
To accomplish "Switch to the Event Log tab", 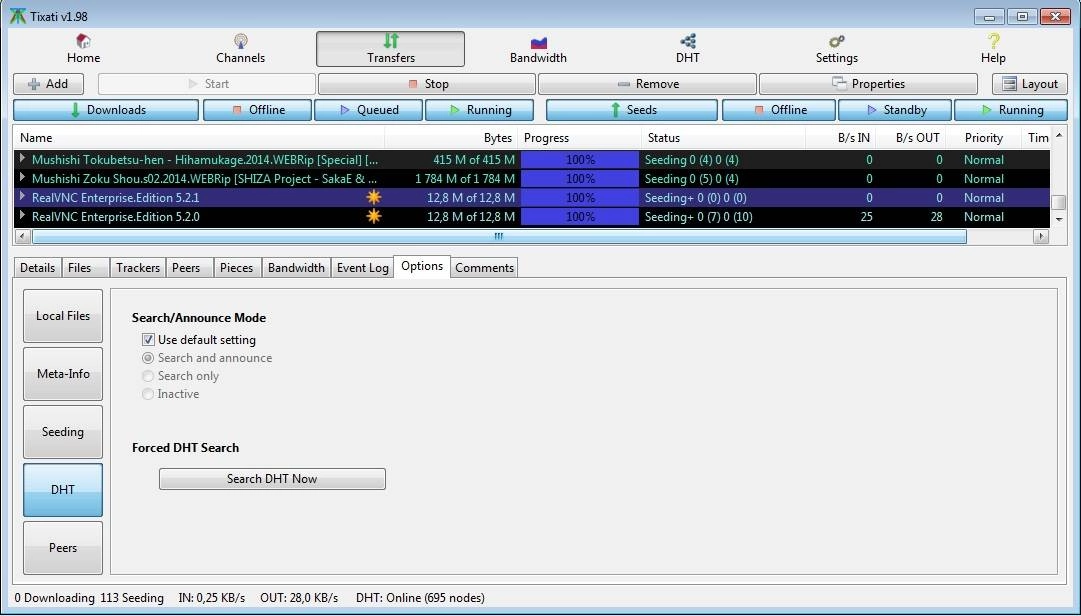I will [x=363, y=267].
